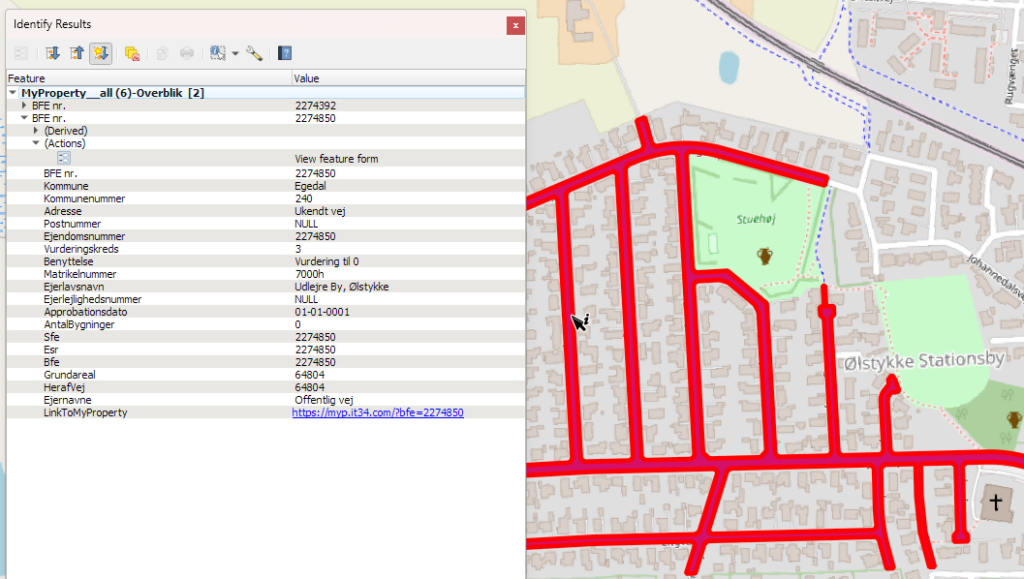Expand the BFE nr. 2274392 feature
Image resolution: width=1024 pixels, height=579 pixels.
click(25, 105)
